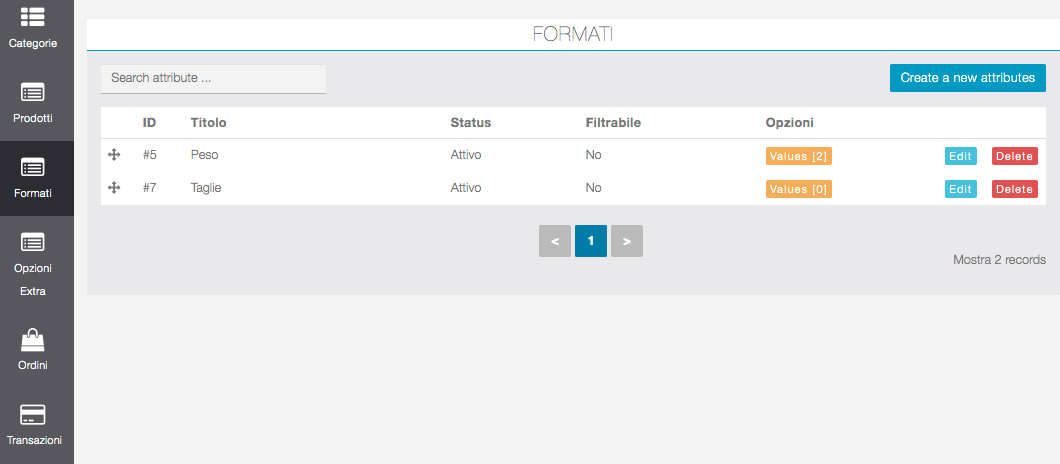
Task: Edit the Peso attribute
Action: click(x=960, y=156)
